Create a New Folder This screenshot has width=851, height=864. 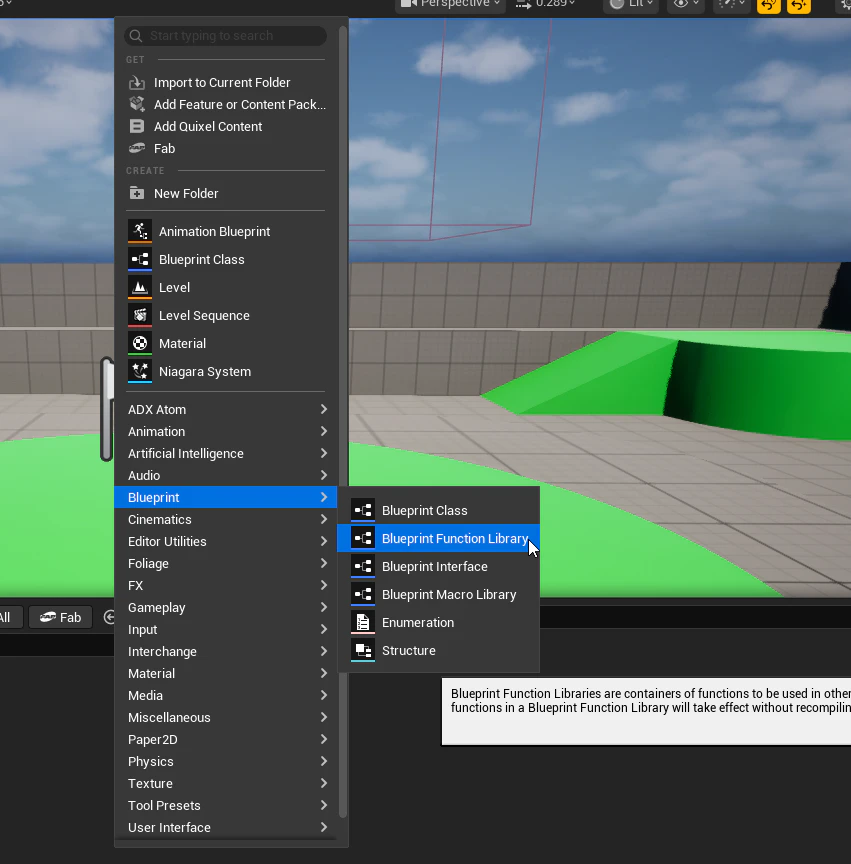coord(225,193)
